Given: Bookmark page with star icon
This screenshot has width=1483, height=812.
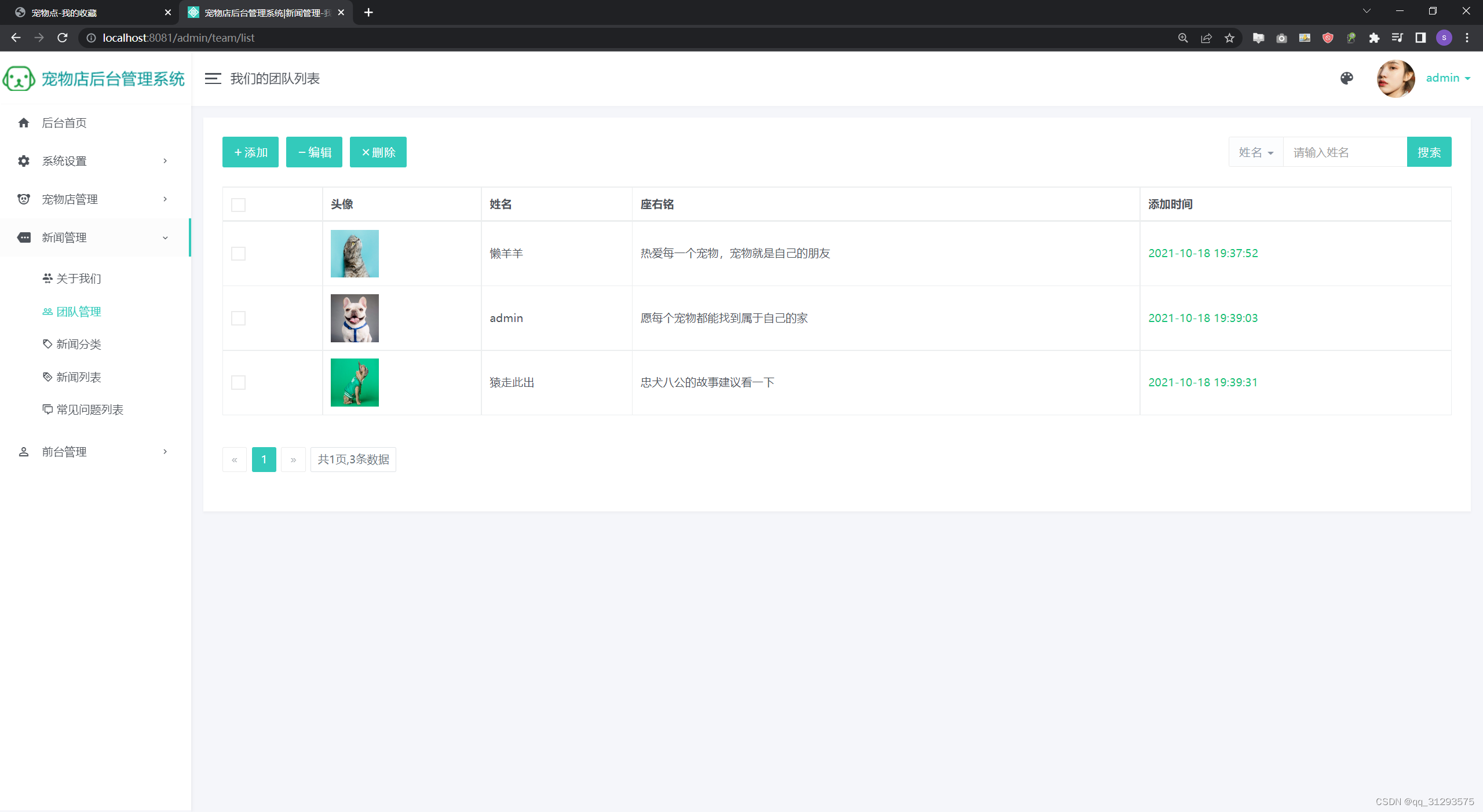Looking at the screenshot, I should tap(1229, 38).
